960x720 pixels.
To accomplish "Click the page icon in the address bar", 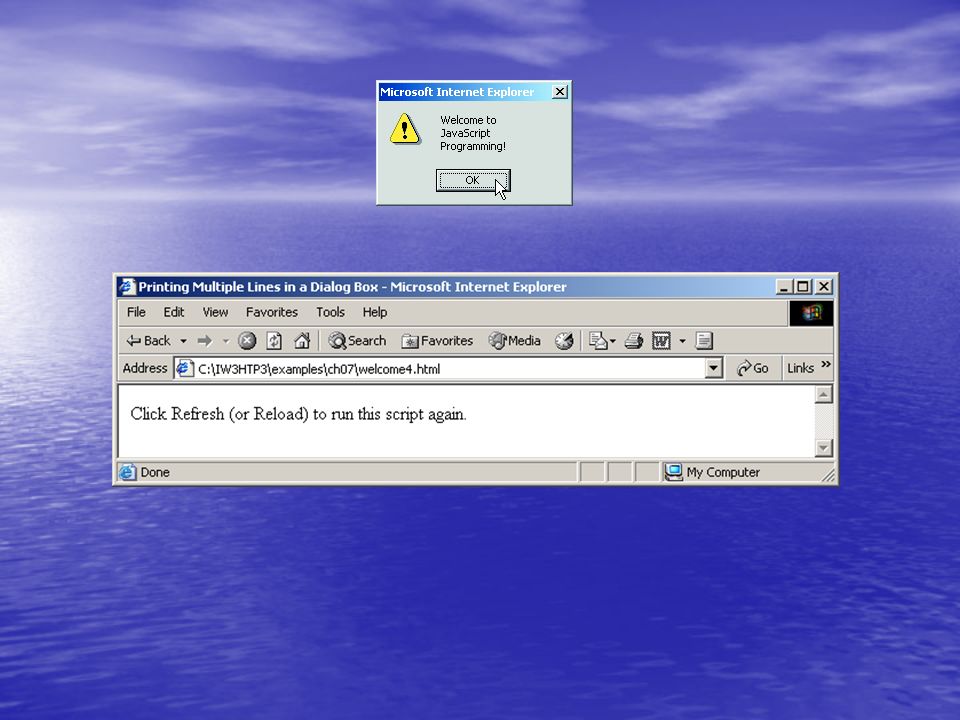I will [x=184, y=369].
